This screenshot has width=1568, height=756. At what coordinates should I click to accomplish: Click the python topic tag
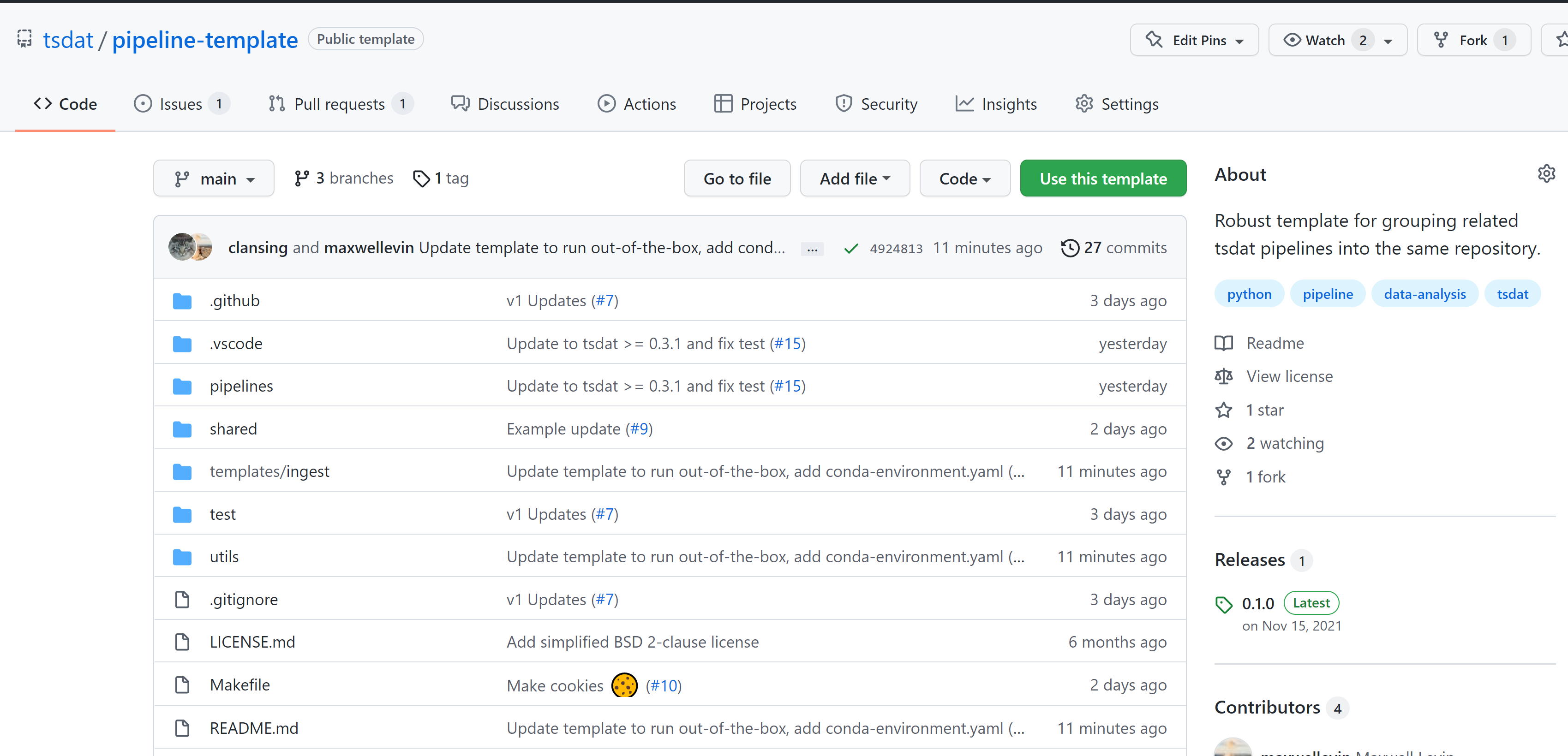pos(1249,294)
